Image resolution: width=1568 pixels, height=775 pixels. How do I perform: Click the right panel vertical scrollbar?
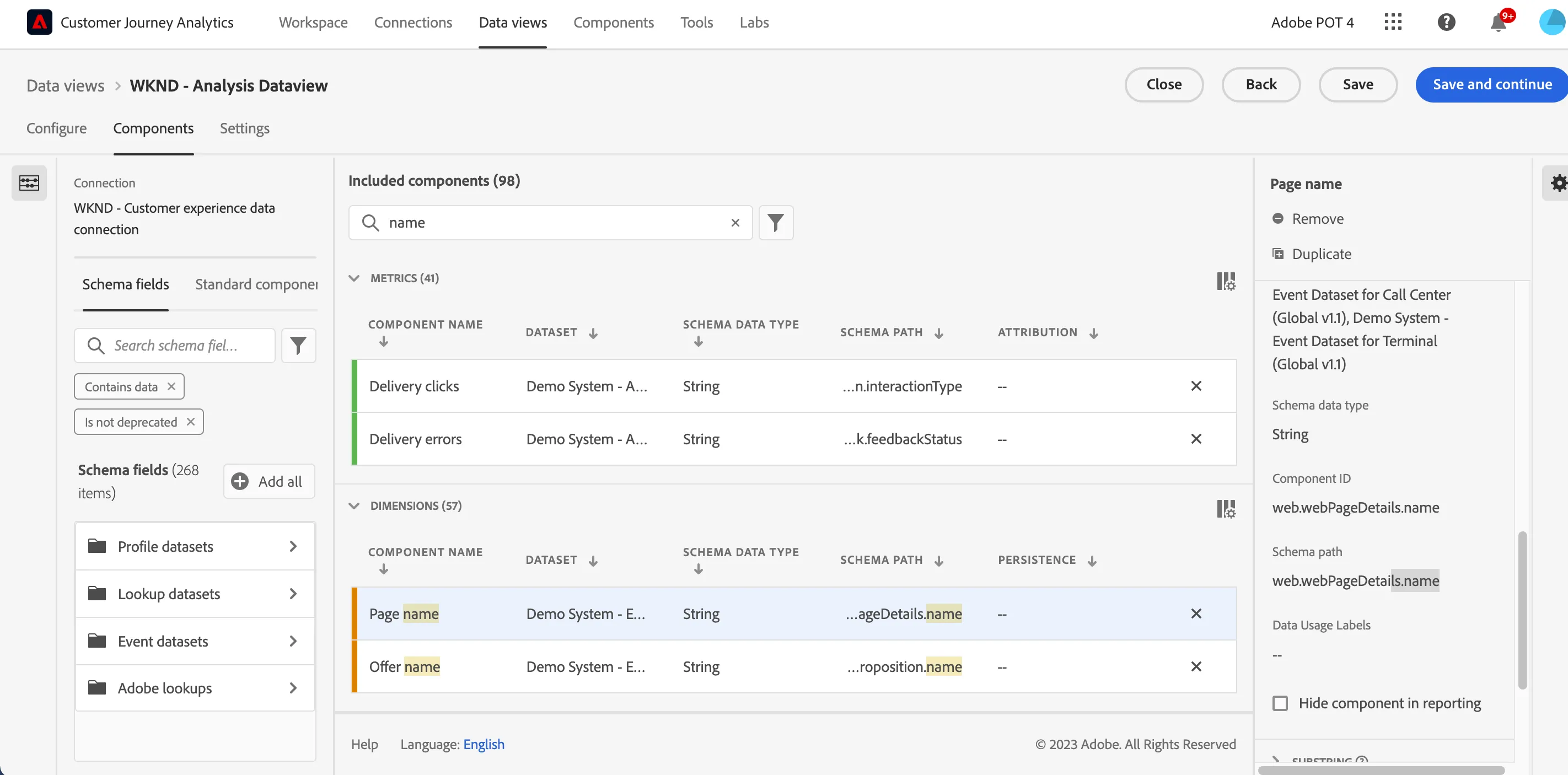pos(1522,610)
